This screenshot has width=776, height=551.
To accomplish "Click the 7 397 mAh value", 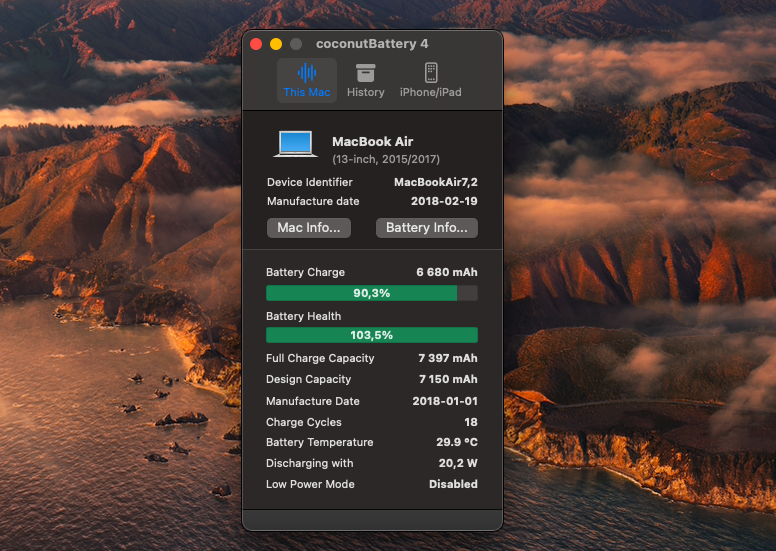I will pos(448,358).
